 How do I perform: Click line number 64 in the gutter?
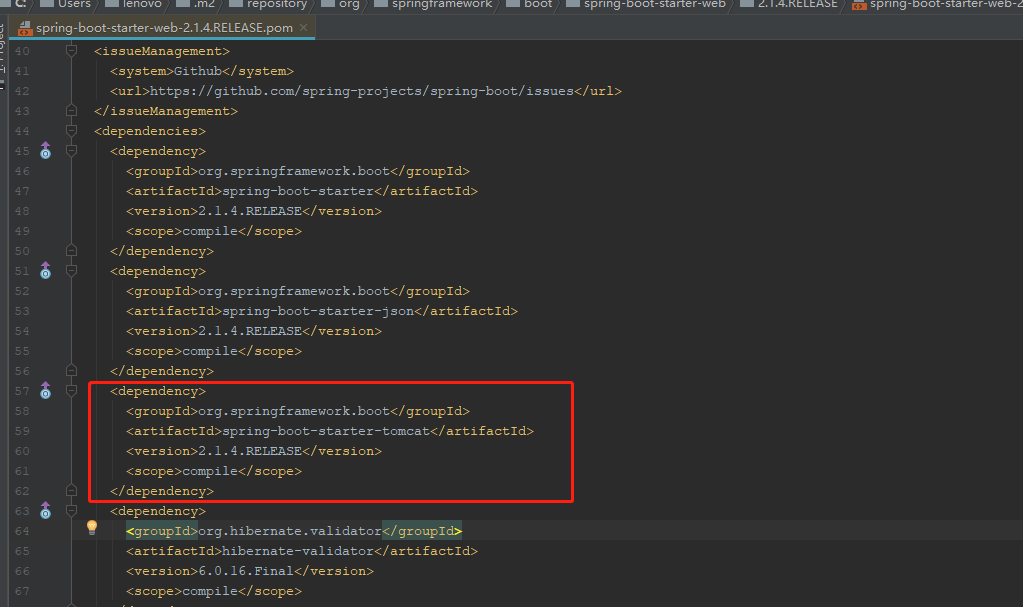22,531
